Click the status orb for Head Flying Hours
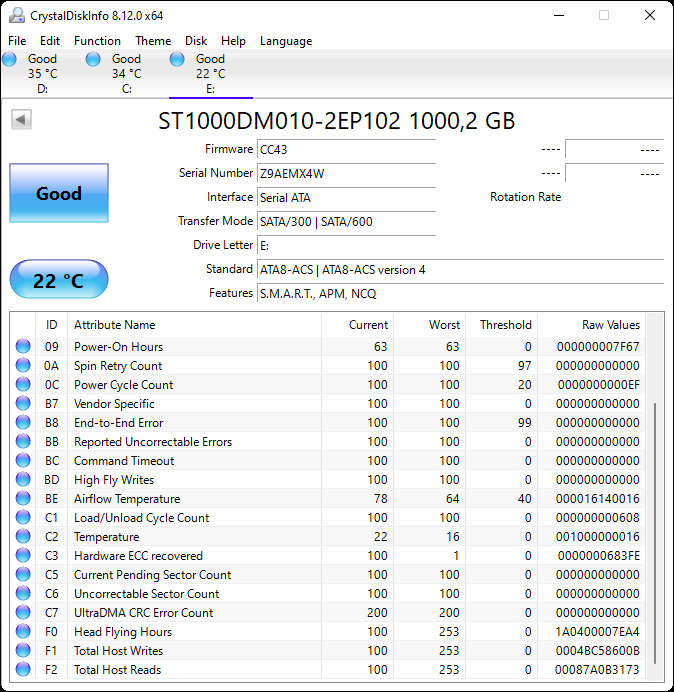This screenshot has height=692, width=674. click(x=23, y=631)
